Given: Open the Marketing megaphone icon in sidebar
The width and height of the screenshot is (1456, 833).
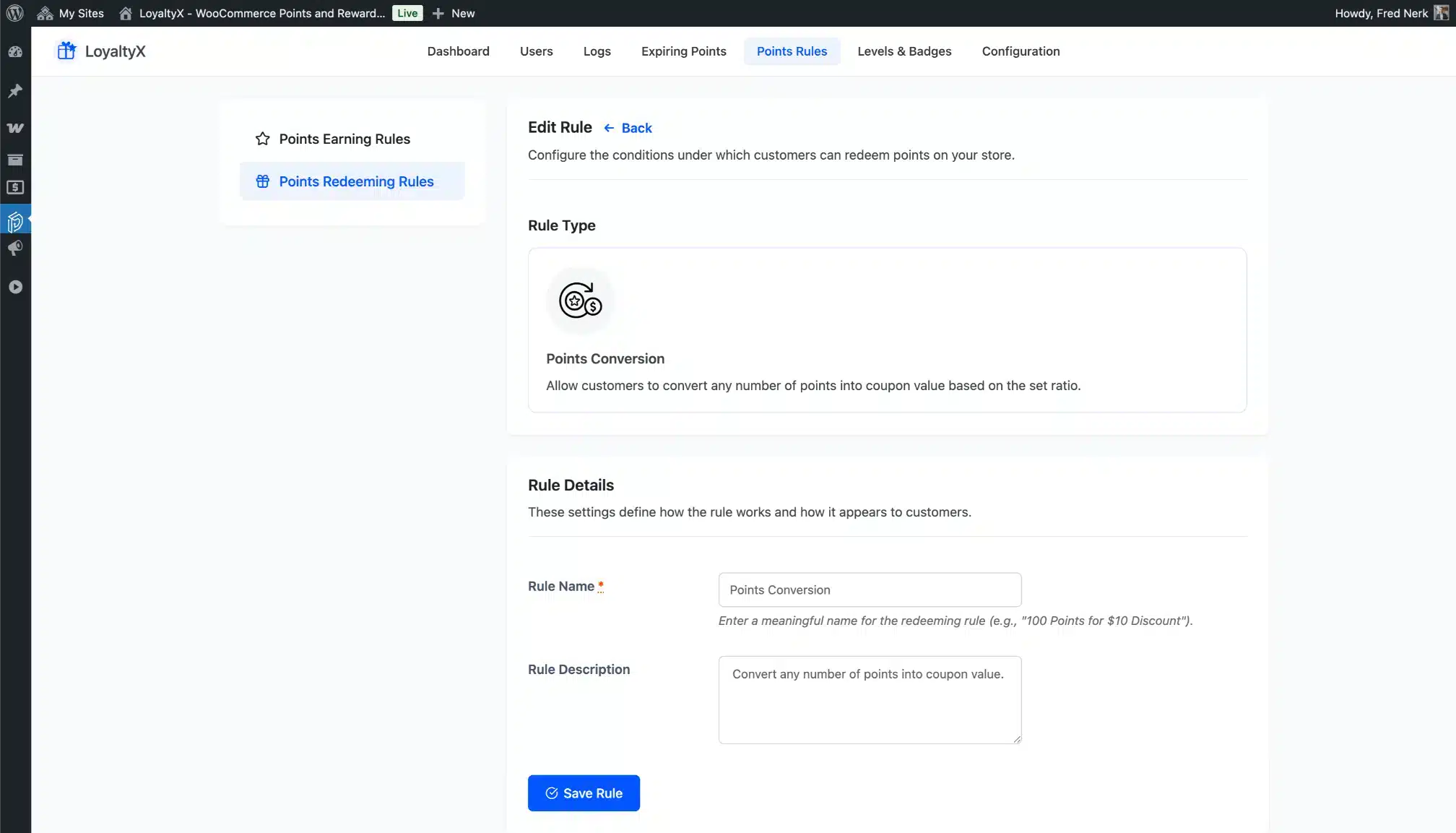Looking at the screenshot, I should [x=15, y=249].
